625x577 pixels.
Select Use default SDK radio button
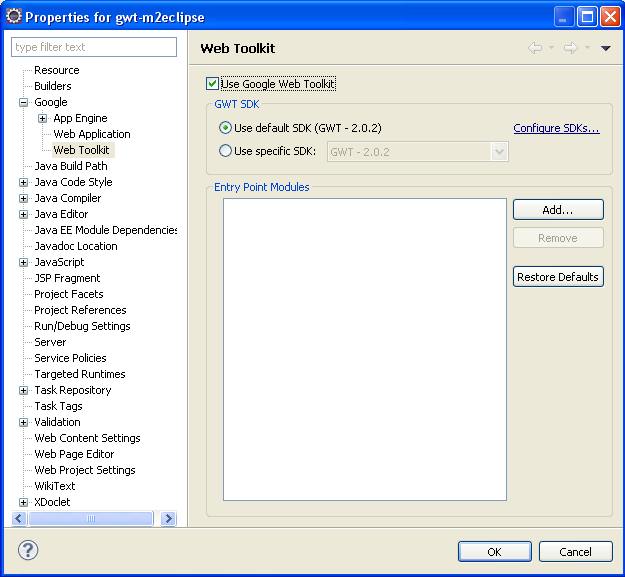pos(225,128)
